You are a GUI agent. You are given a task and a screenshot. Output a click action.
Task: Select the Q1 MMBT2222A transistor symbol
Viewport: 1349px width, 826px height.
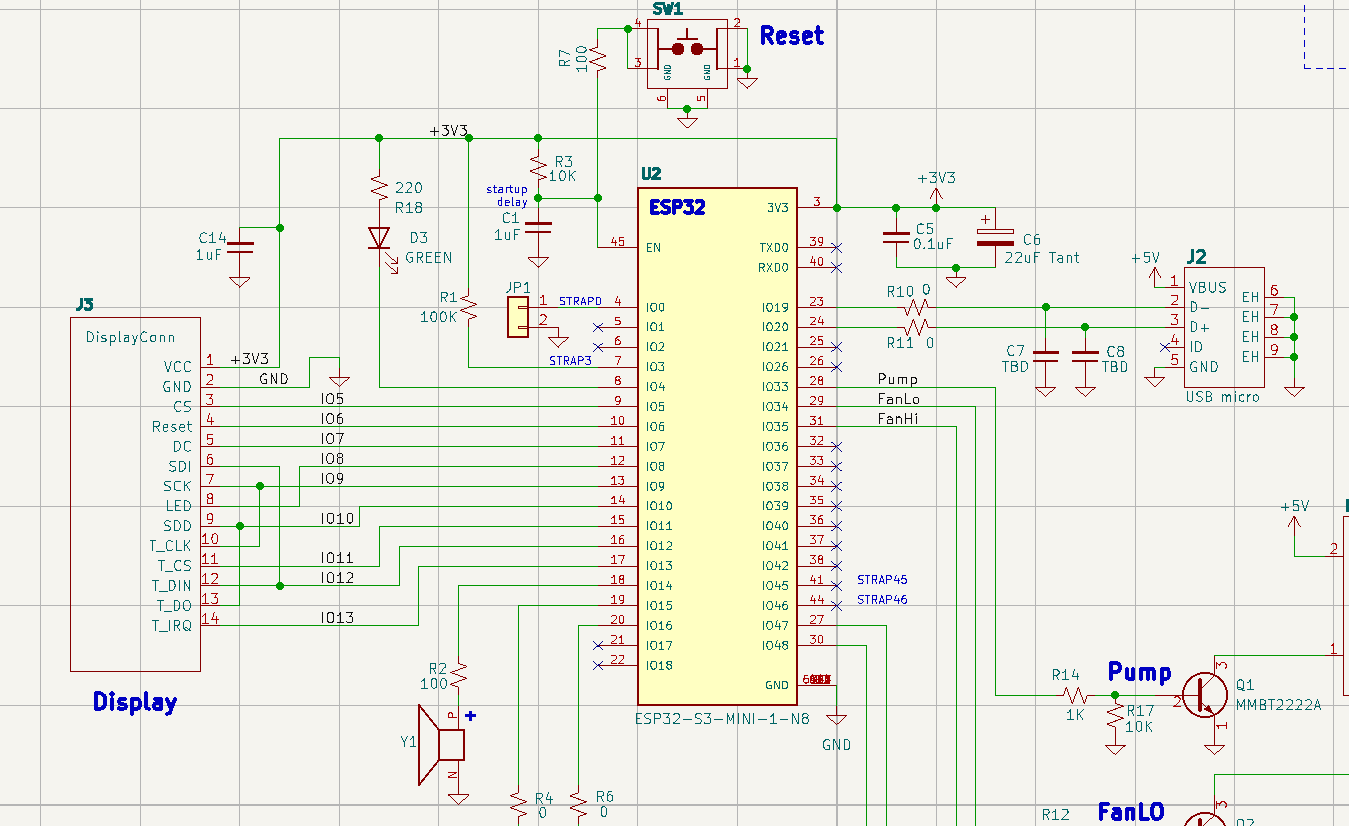(x=1205, y=694)
